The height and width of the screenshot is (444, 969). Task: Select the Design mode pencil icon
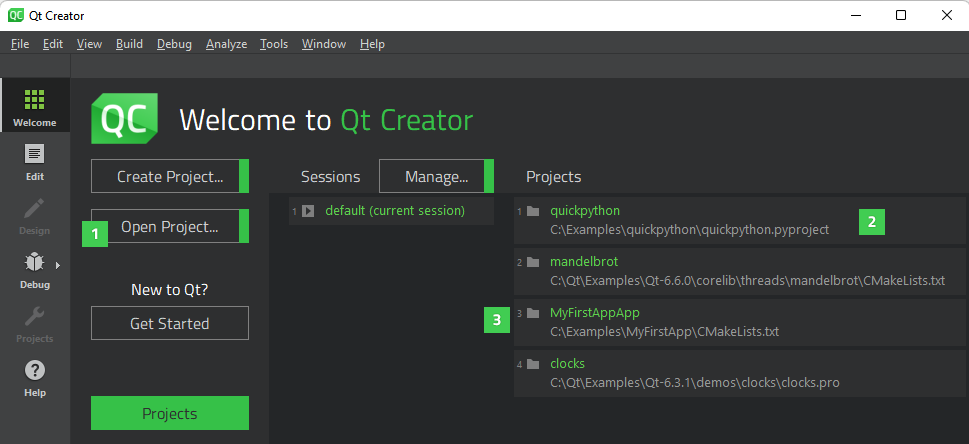(35, 209)
